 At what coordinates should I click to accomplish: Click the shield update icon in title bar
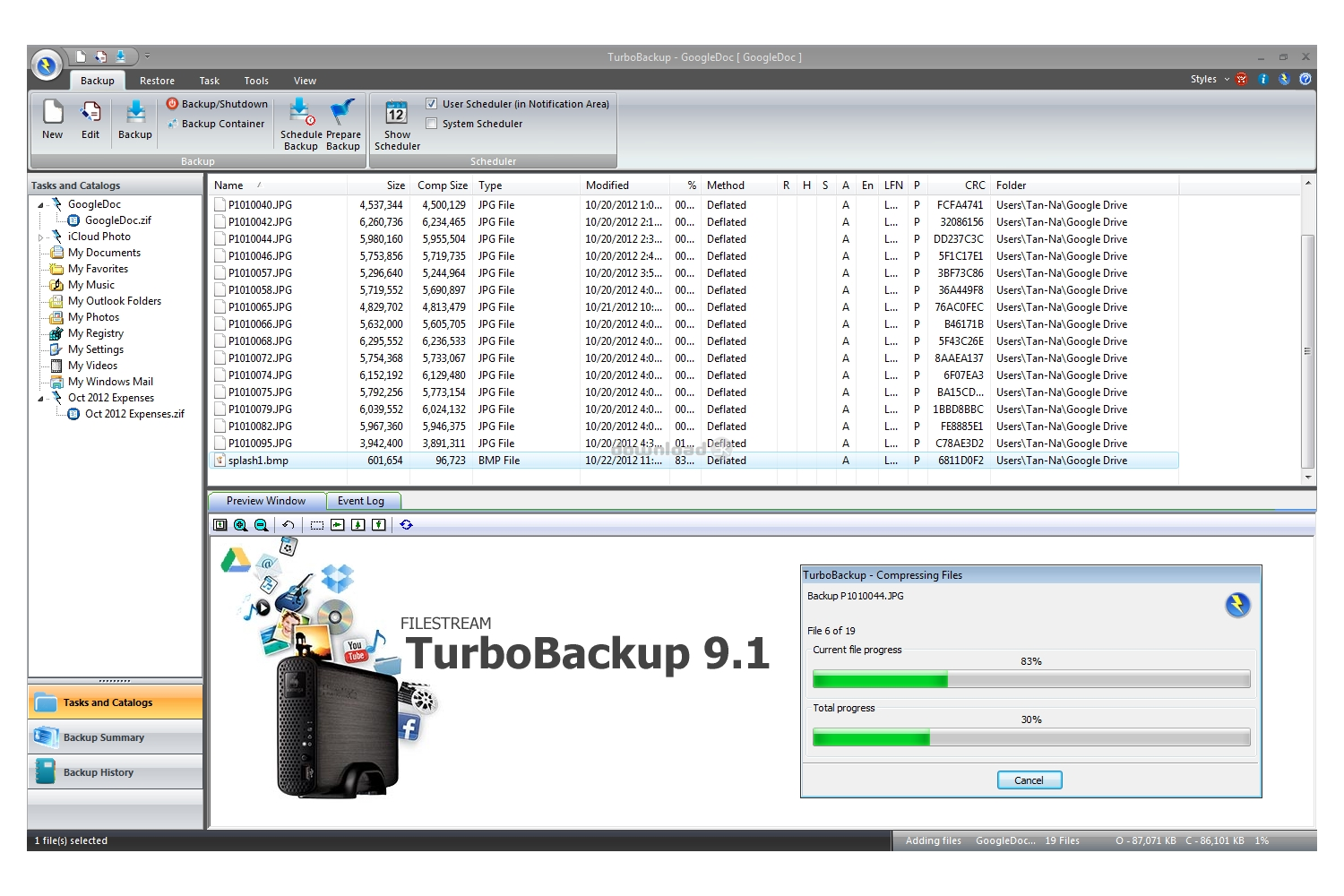[1284, 79]
